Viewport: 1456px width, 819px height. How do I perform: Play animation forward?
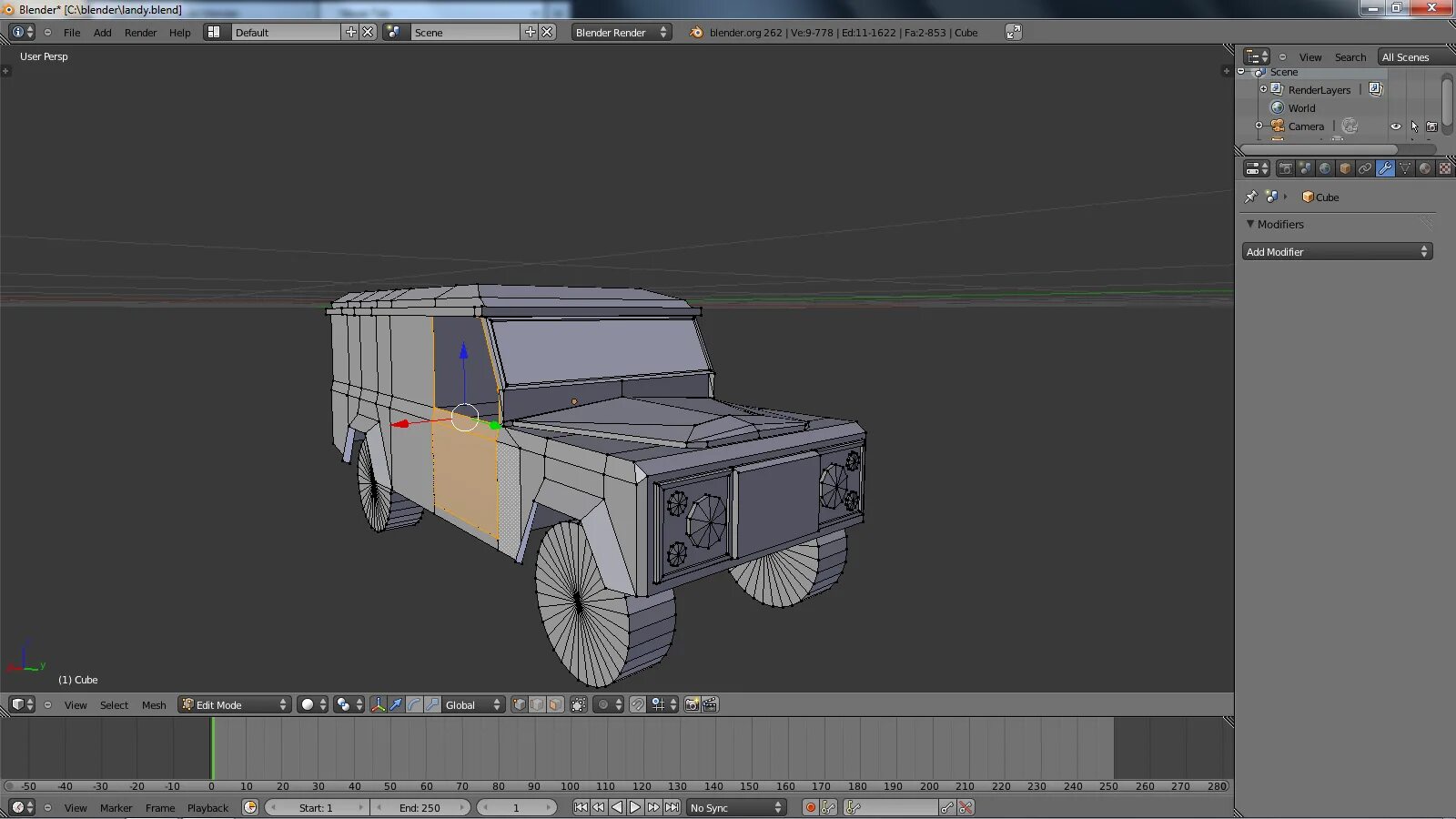pyautogui.click(x=635, y=807)
